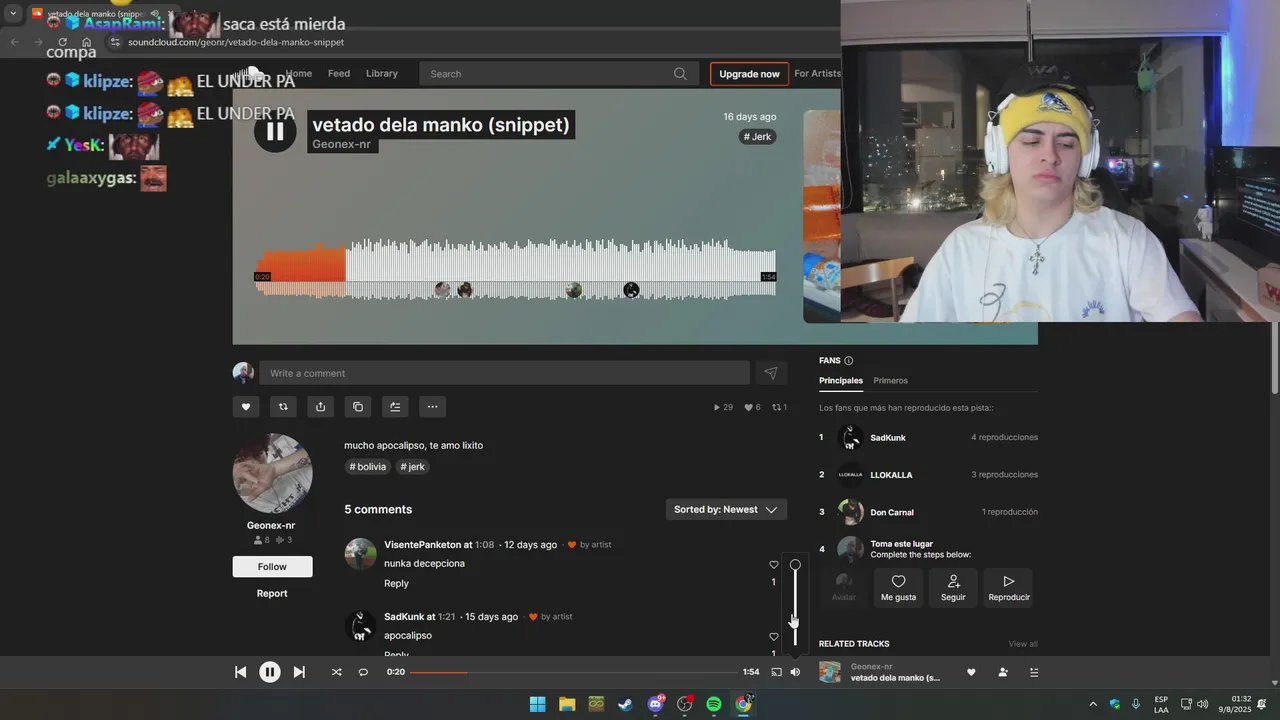Image resolution: width=1280 pixels, height=720 pixels.
Task: Click the Reproducir button
Action: 1009,588
